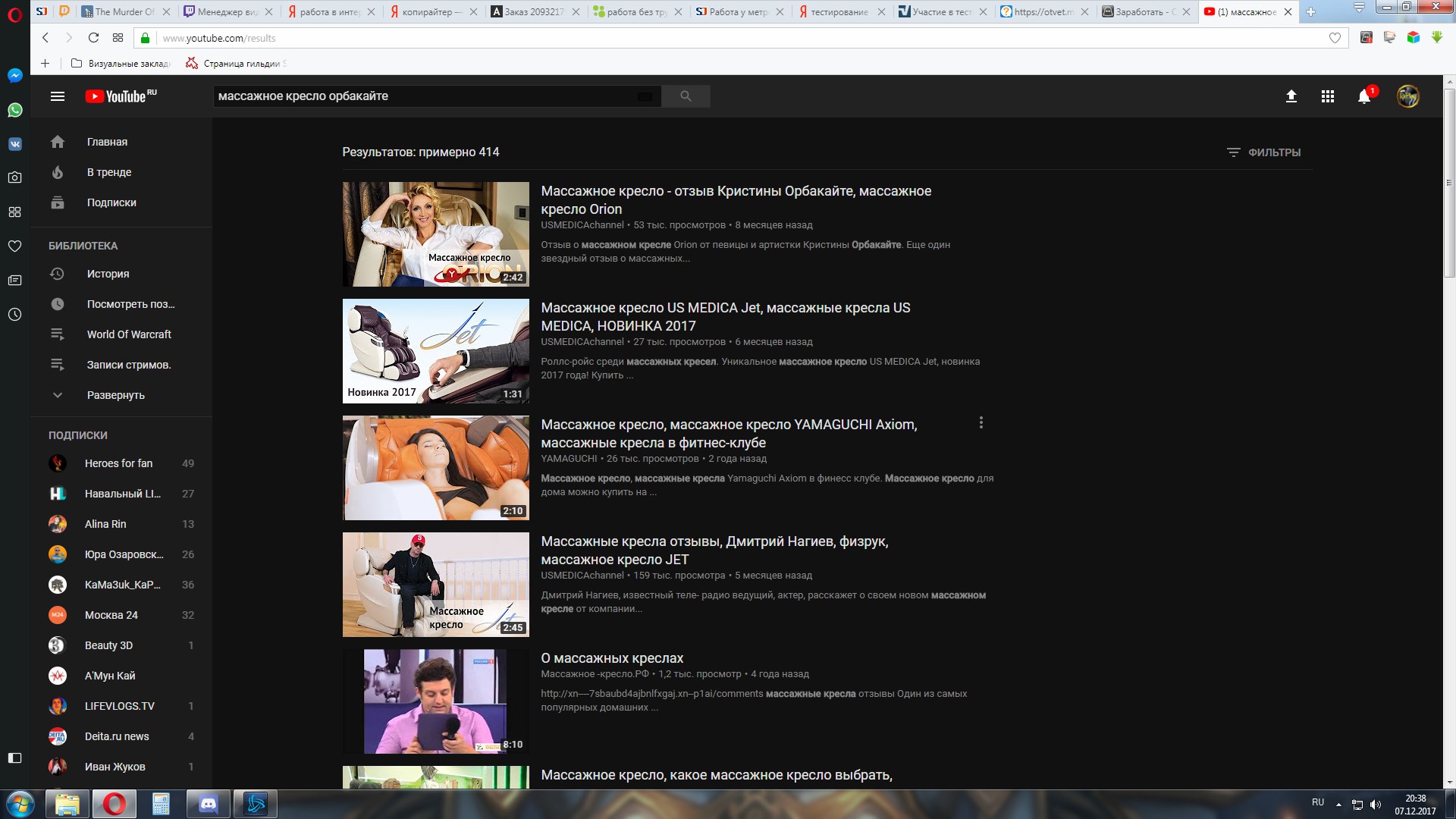Play the Новинка 2017 Jet thumbnail
The image size is (1456, 819).
tap(435, 351)
